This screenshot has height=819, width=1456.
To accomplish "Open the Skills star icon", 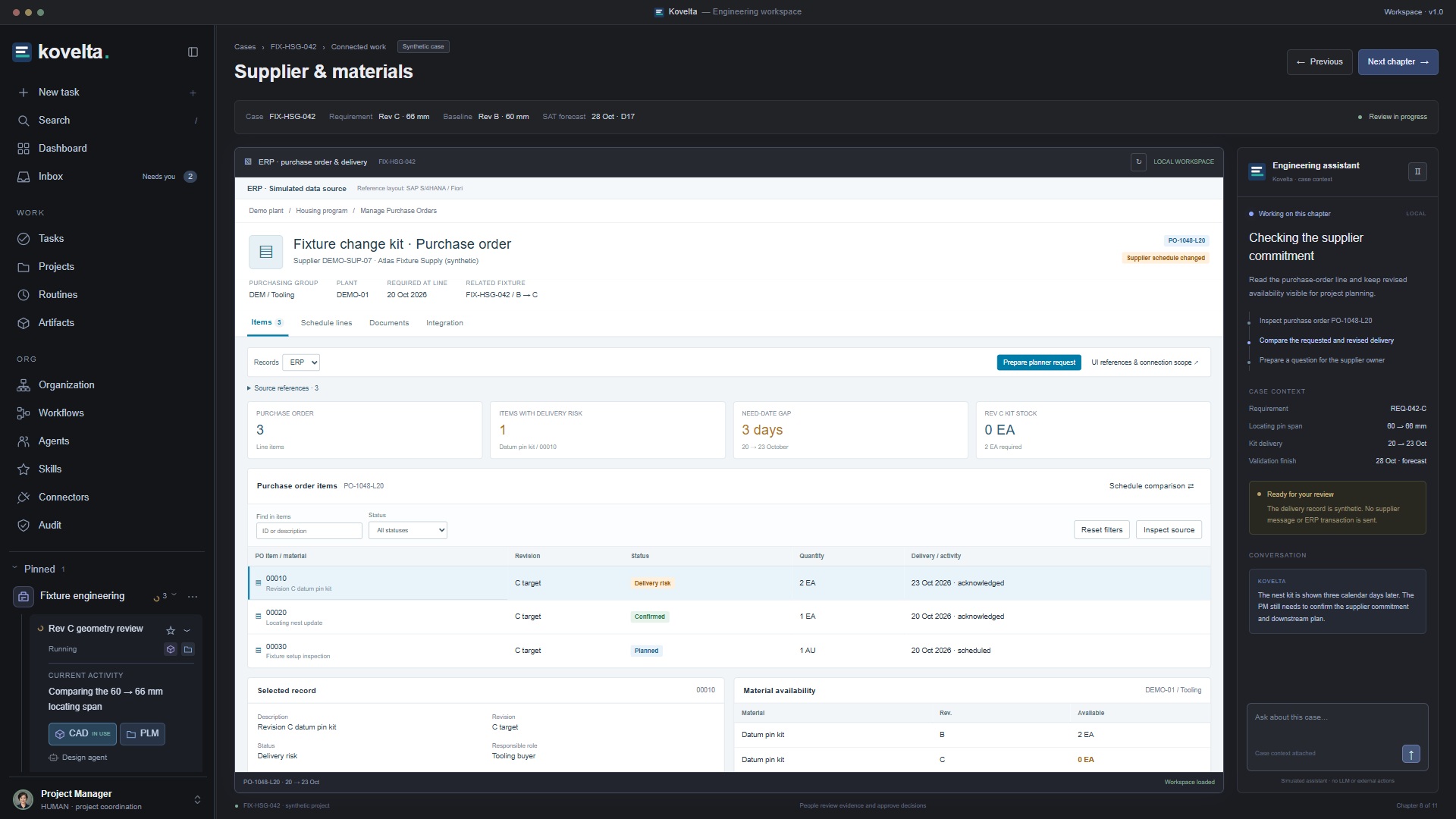I will [24, 469].
